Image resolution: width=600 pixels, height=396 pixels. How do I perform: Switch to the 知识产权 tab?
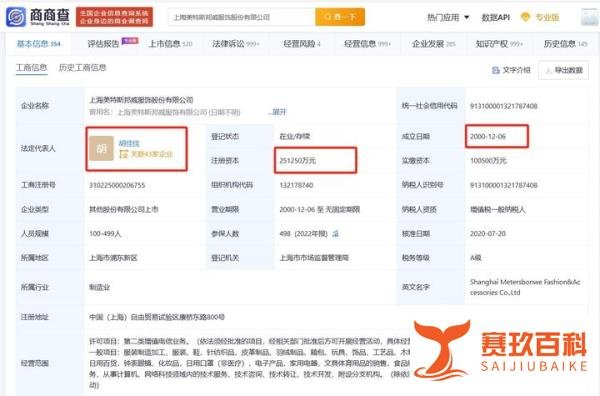499,44
